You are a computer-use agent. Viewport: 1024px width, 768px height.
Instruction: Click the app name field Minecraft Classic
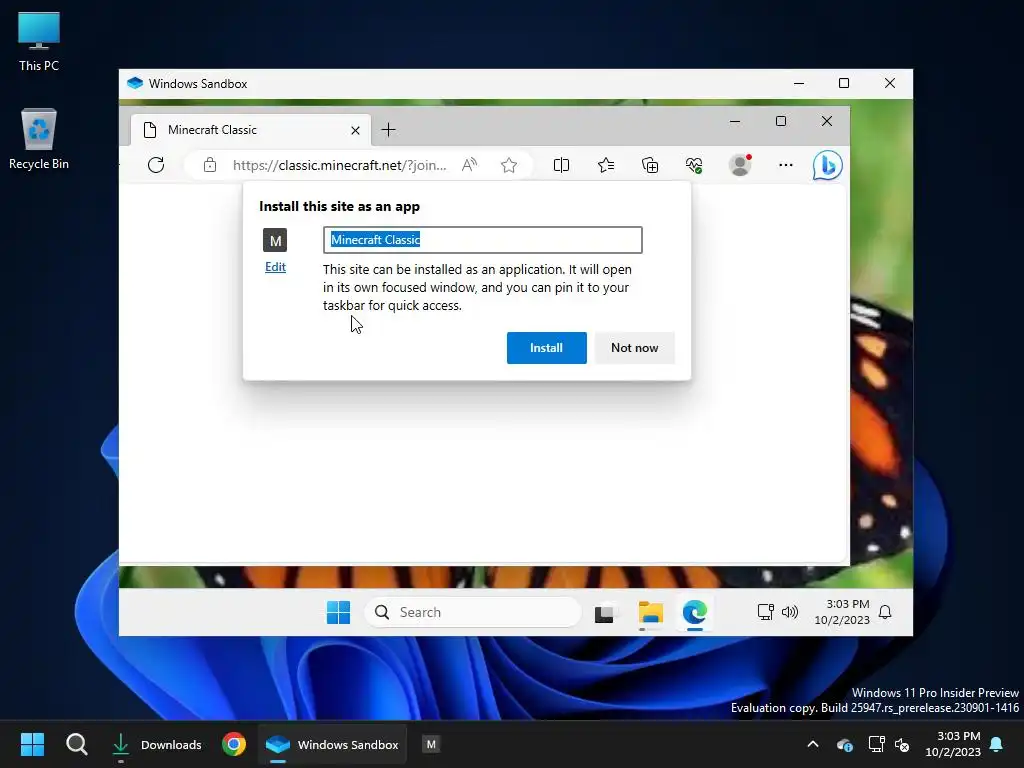click(483, 240)
